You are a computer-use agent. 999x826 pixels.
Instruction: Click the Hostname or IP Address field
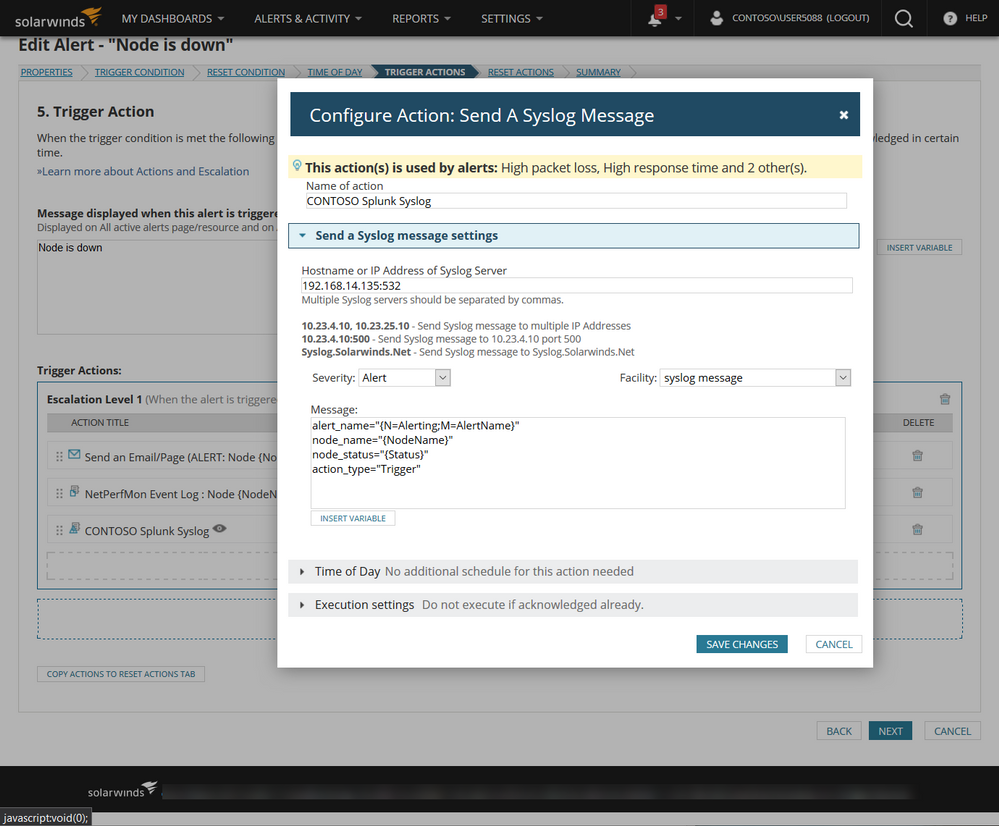pyautogui.click(x=576, y=286)
